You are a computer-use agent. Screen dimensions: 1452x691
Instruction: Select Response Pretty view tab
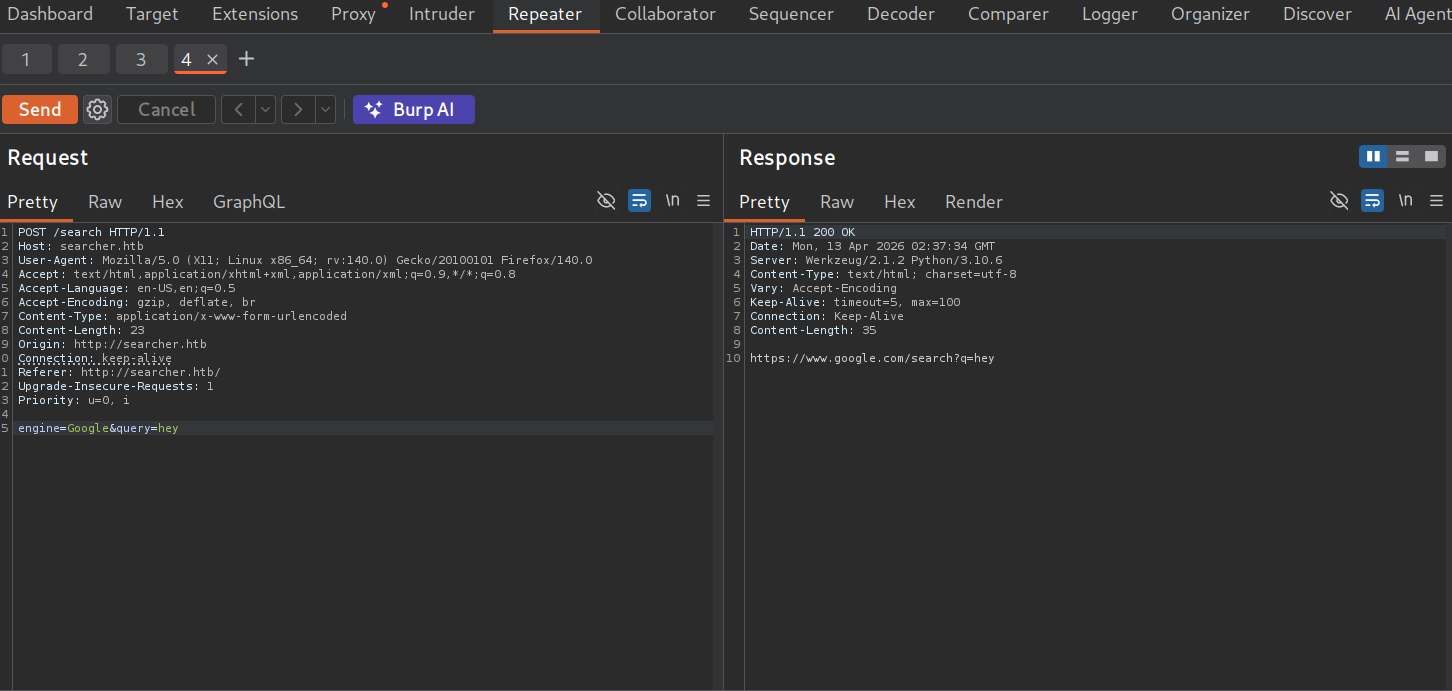(765, 202)
